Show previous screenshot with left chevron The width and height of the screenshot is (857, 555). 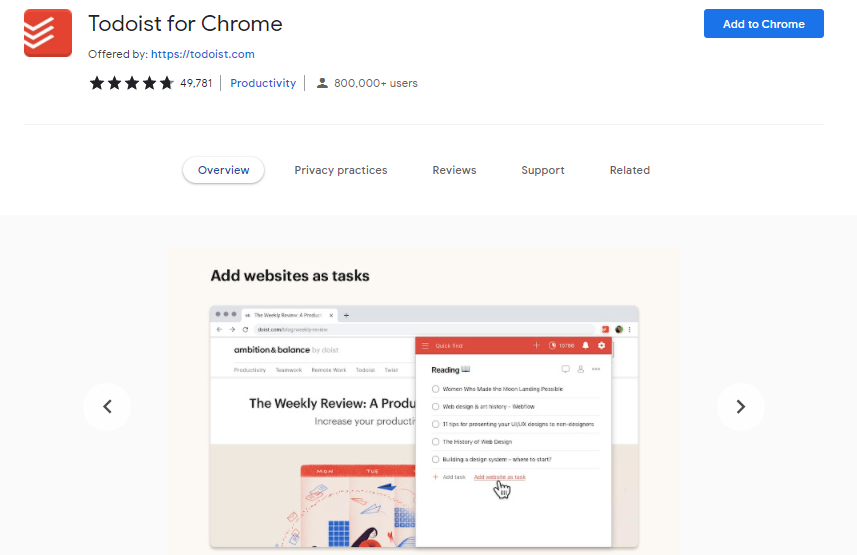[x=108, y=406]
